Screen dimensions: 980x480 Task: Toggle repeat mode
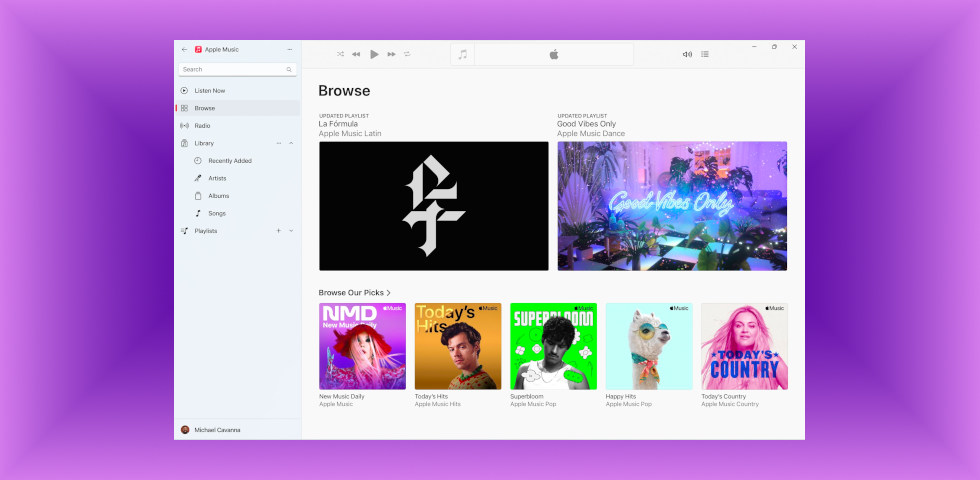[407, 54]
